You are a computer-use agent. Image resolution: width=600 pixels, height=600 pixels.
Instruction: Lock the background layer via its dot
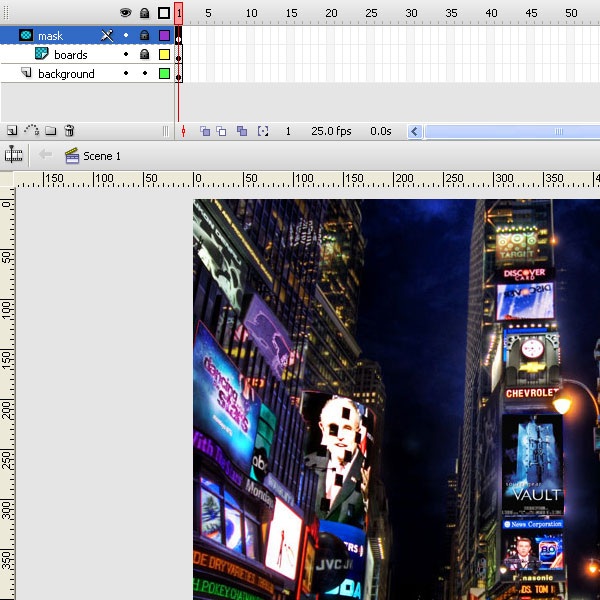(145, 73)
